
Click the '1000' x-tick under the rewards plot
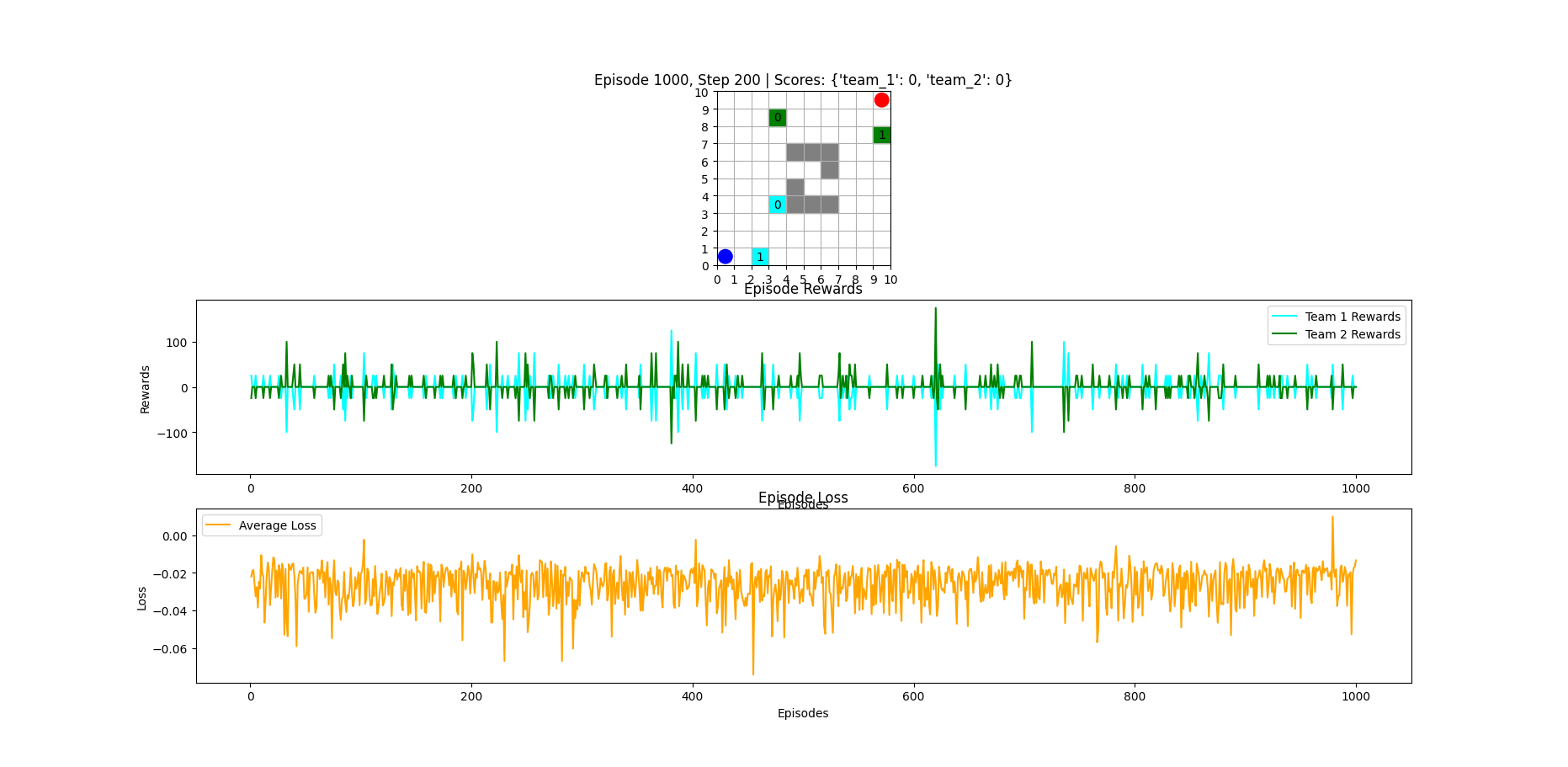click(x=1356, y=488)
